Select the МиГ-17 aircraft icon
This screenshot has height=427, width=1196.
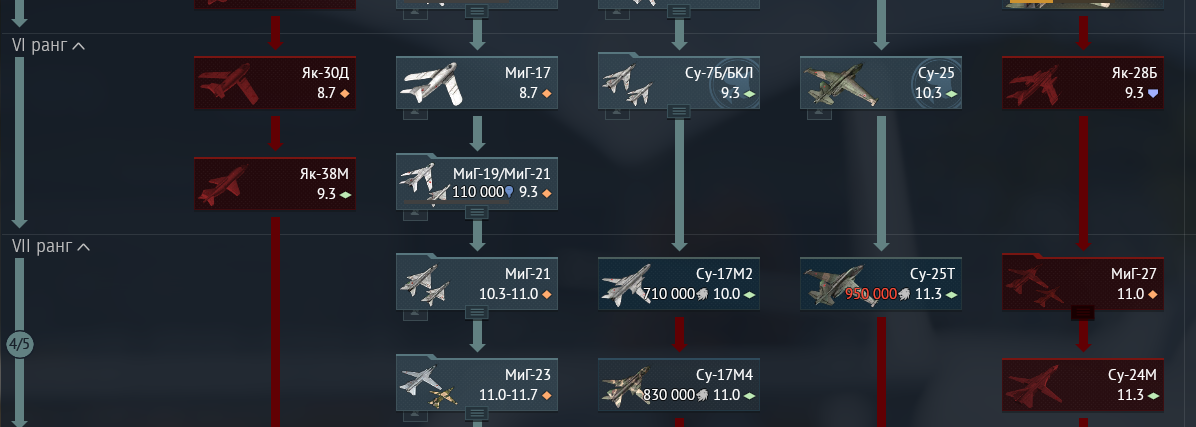(x=432, y=82)
